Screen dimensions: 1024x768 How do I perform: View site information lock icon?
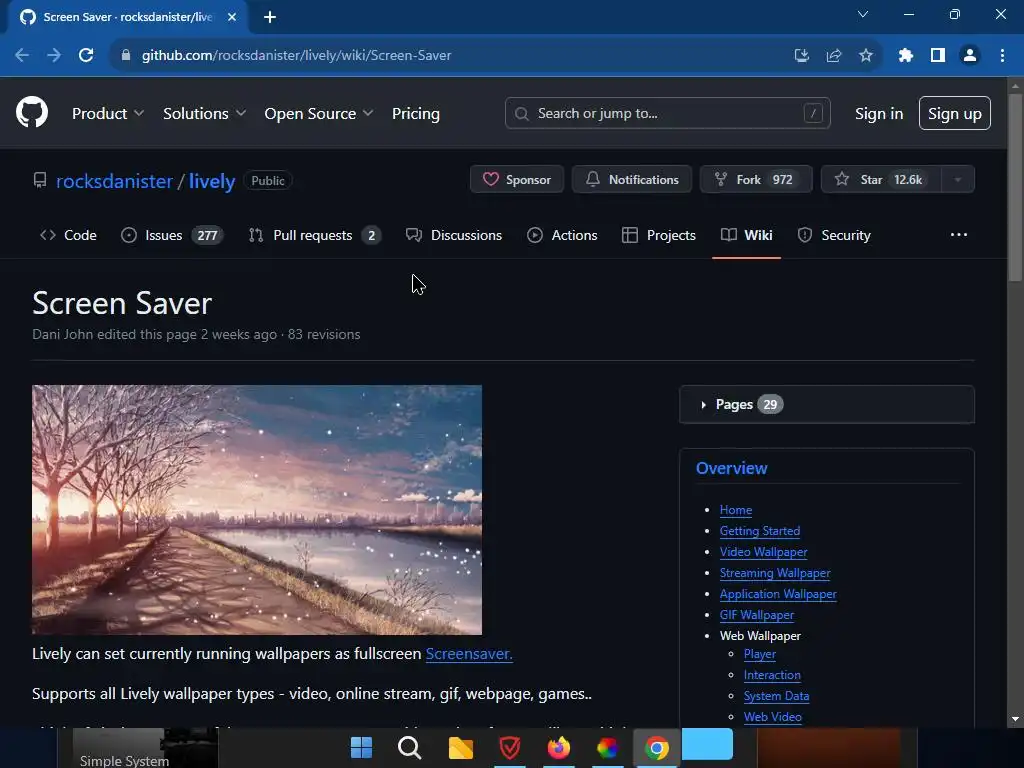126,56
